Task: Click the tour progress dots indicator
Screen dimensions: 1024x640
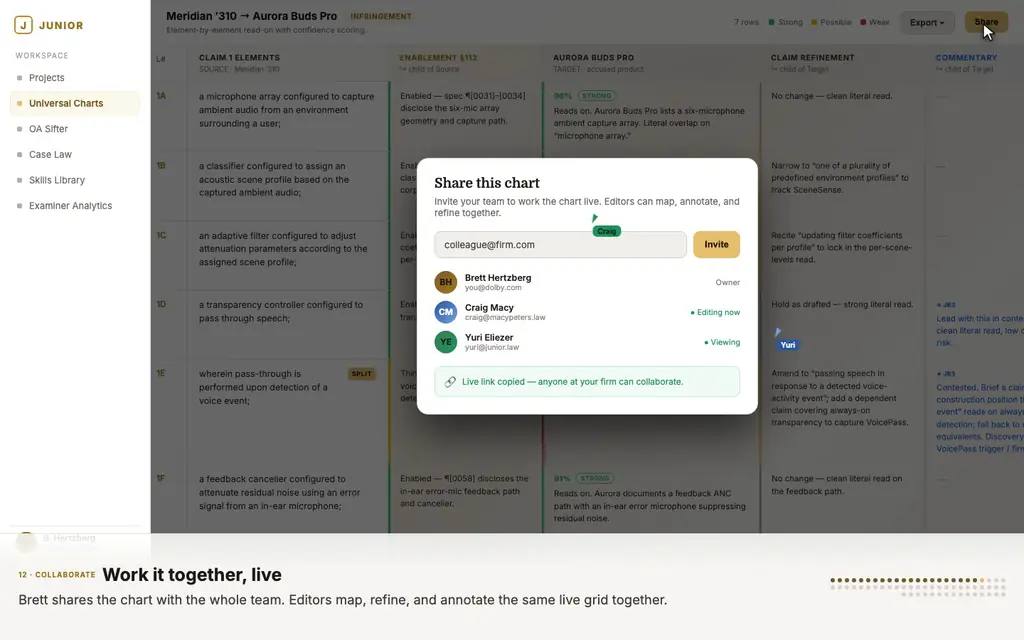Action: [x=918, y=586]
